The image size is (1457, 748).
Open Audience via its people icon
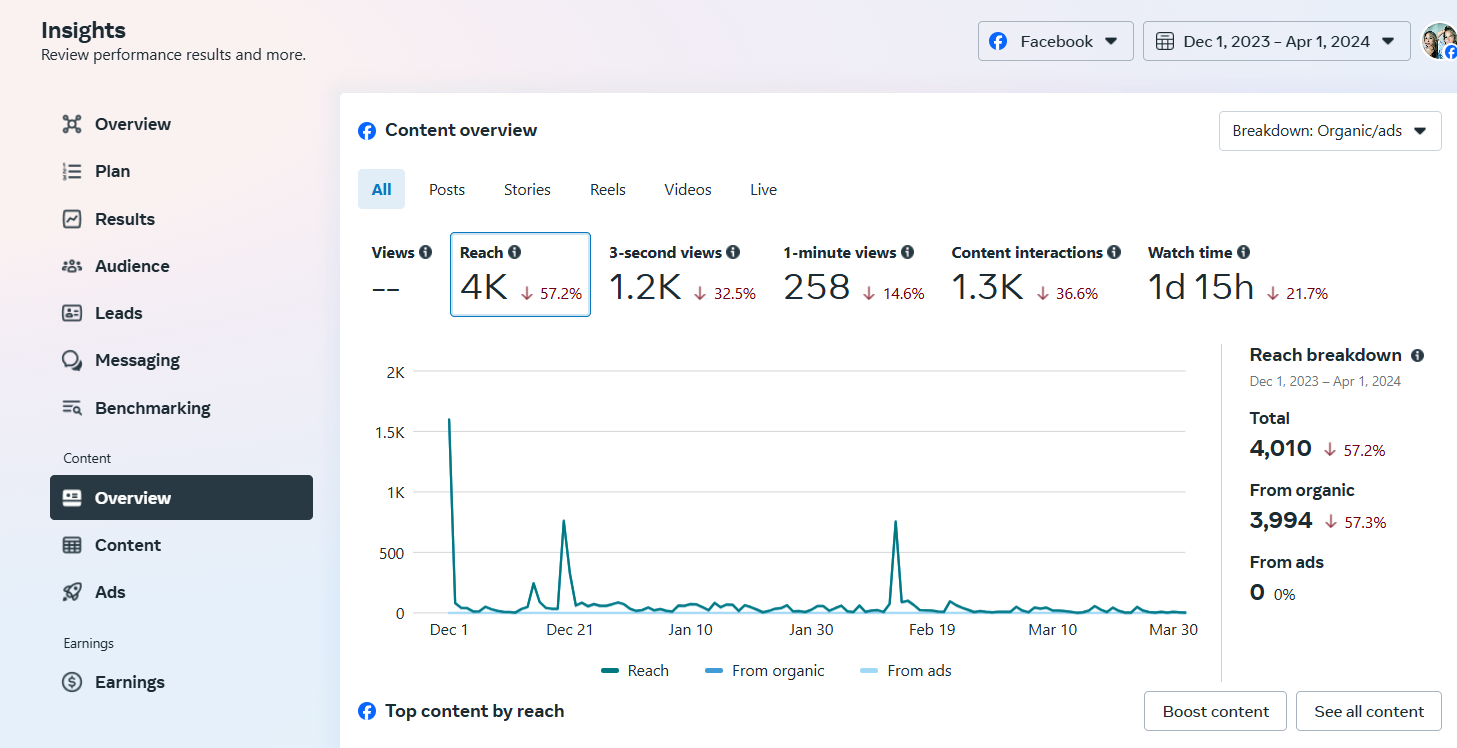[72, 266]
